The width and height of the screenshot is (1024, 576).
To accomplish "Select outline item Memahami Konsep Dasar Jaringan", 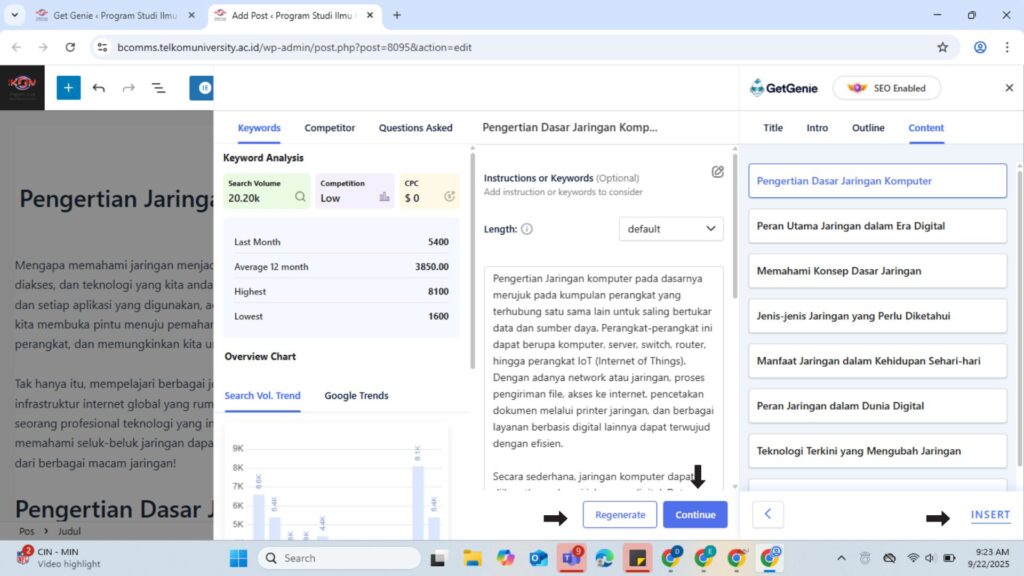I will pyautogui.click(x=878, y=271).
